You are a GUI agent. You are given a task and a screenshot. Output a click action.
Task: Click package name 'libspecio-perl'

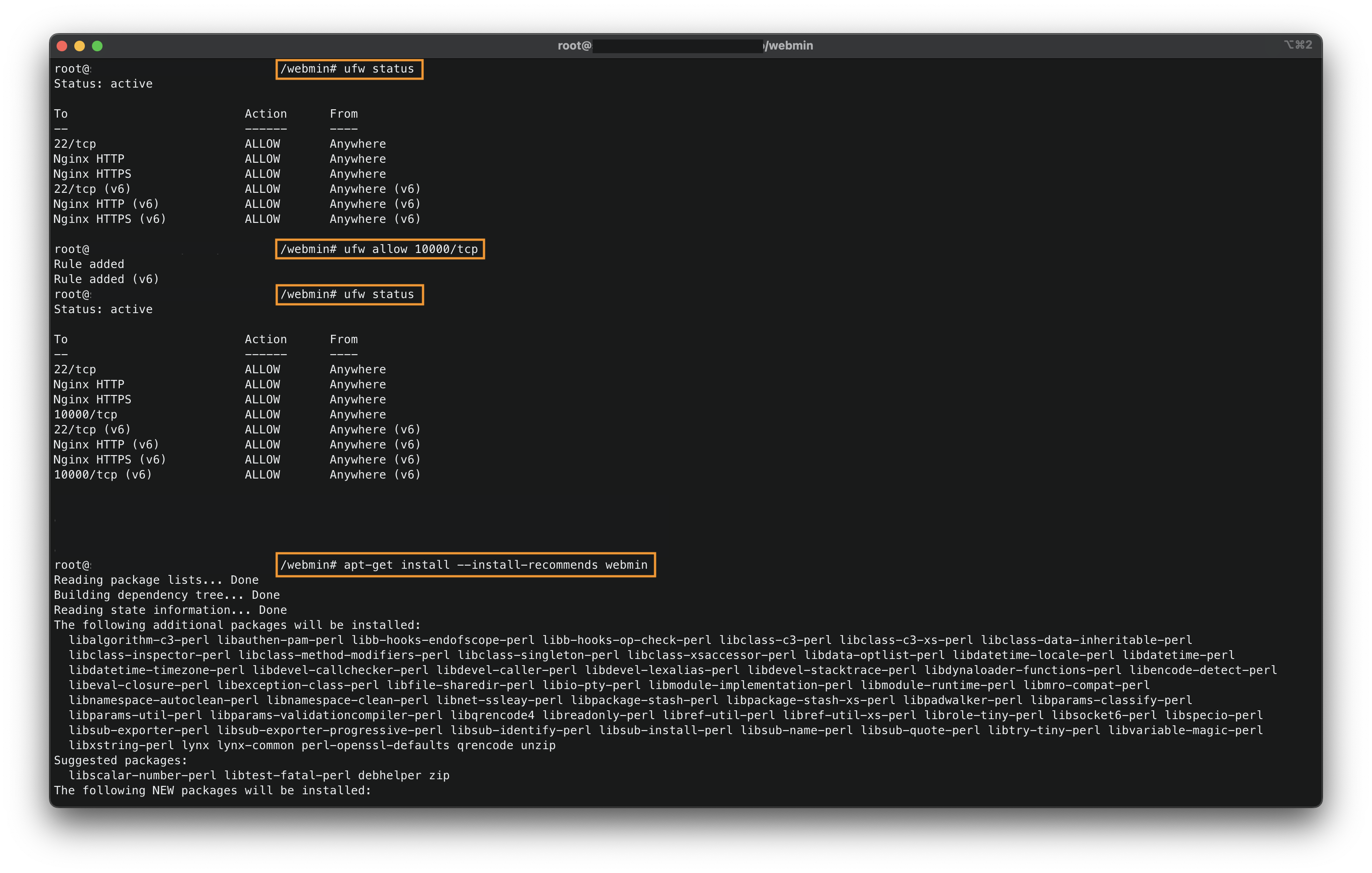point(1214,715)
